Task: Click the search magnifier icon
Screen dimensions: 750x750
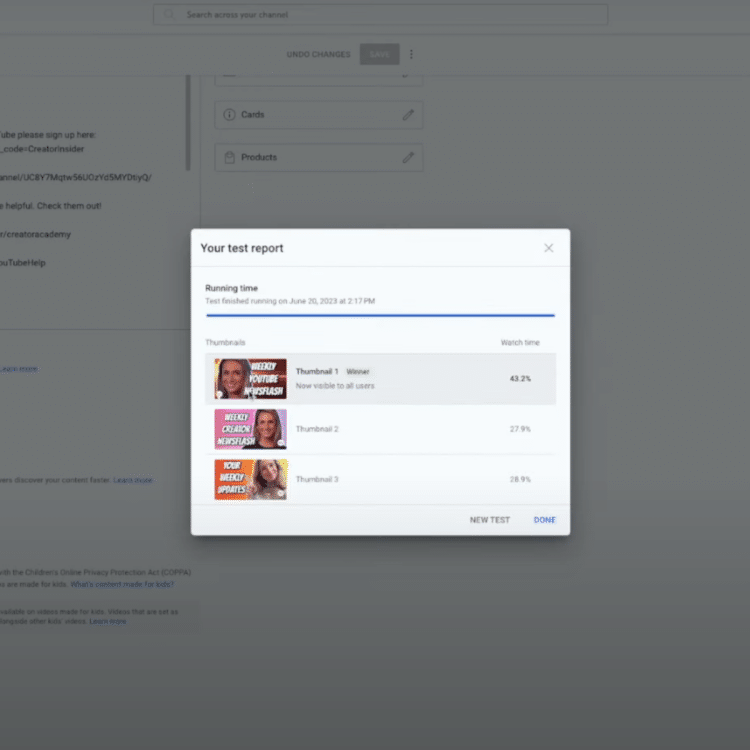Action: pyautogui.click(x=169, y=15)
